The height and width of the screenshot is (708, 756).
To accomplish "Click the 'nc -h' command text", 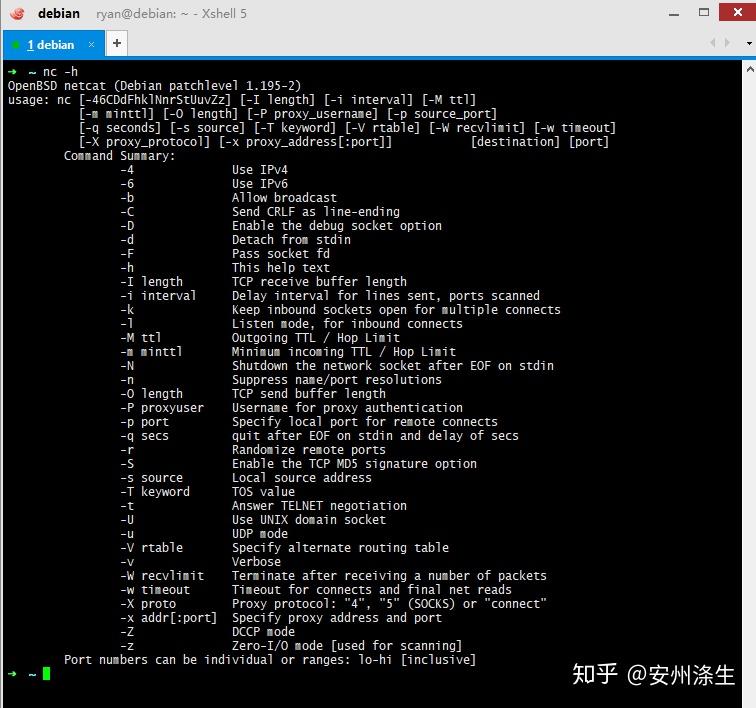I will coord(60,72).
